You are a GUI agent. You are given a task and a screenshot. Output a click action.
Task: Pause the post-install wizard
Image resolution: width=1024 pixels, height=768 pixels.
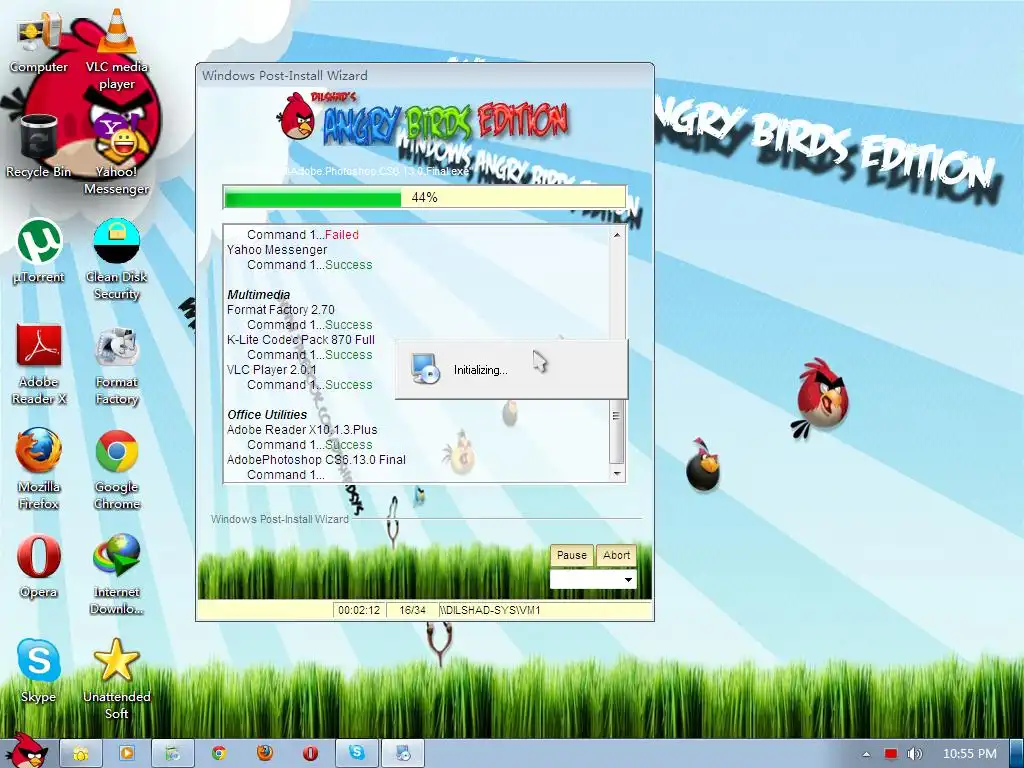571,555
